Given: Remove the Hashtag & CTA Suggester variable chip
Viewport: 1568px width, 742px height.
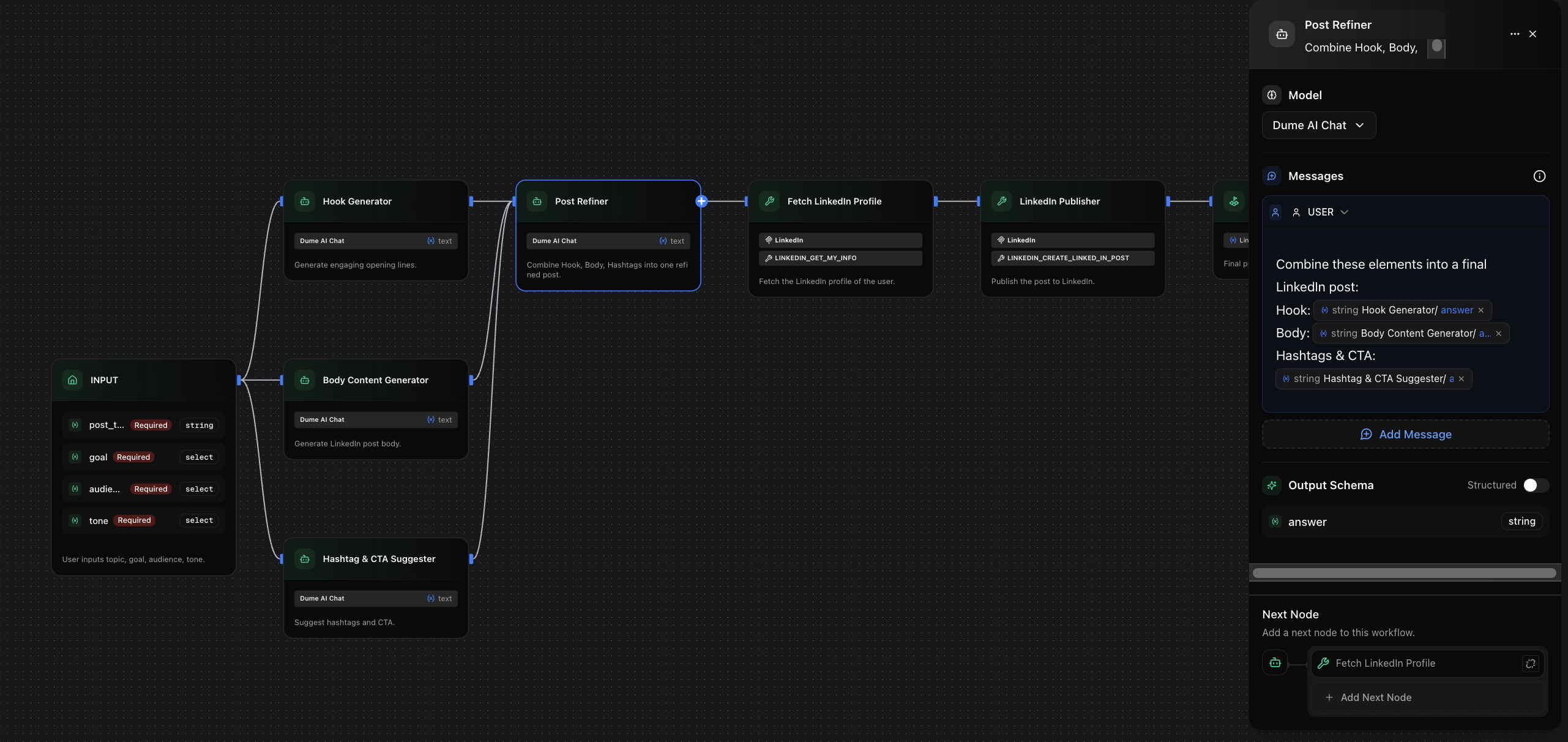Looking at the screenshot, I should (x=1462, y=379).
